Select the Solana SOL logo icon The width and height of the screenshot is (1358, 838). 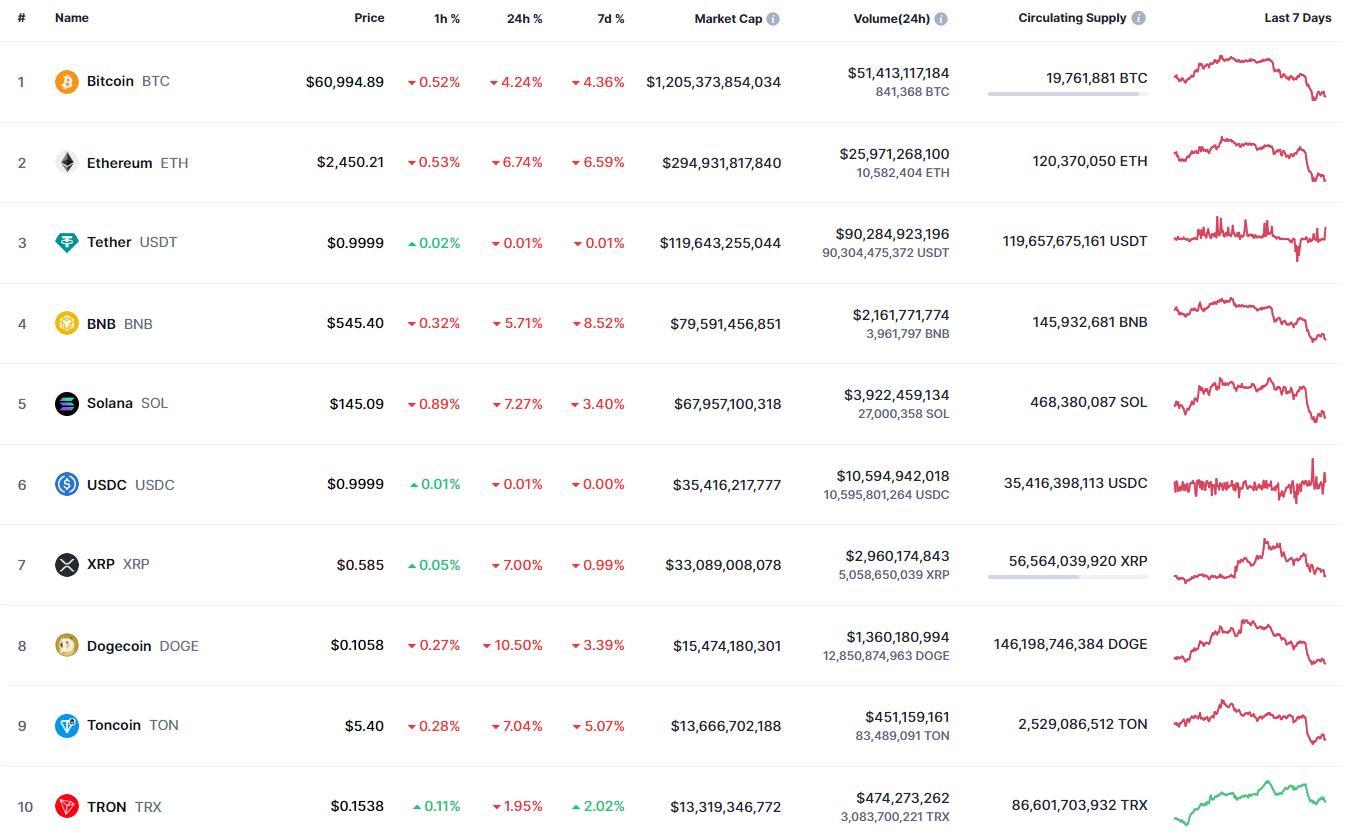[66, 403]
